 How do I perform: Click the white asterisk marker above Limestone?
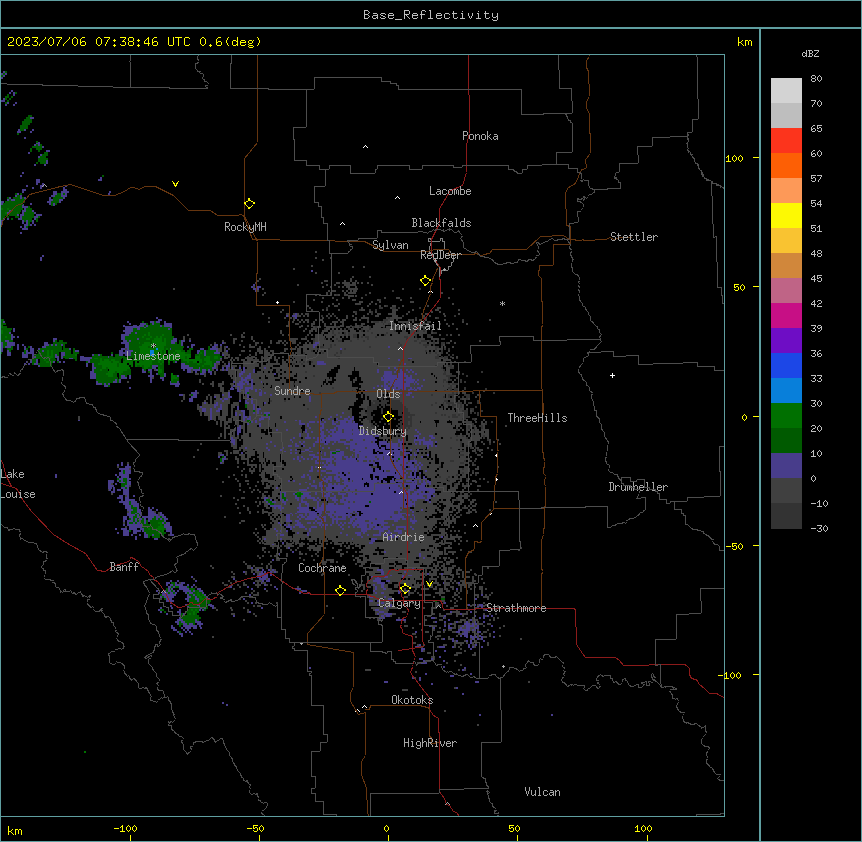pyautogui.click(x=153, y=346)
